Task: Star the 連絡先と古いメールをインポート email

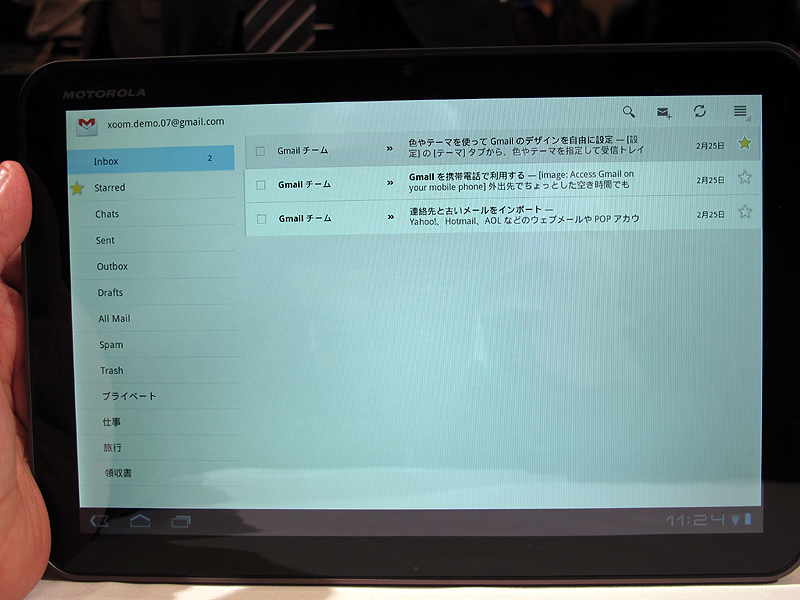Action: point(745,211)
